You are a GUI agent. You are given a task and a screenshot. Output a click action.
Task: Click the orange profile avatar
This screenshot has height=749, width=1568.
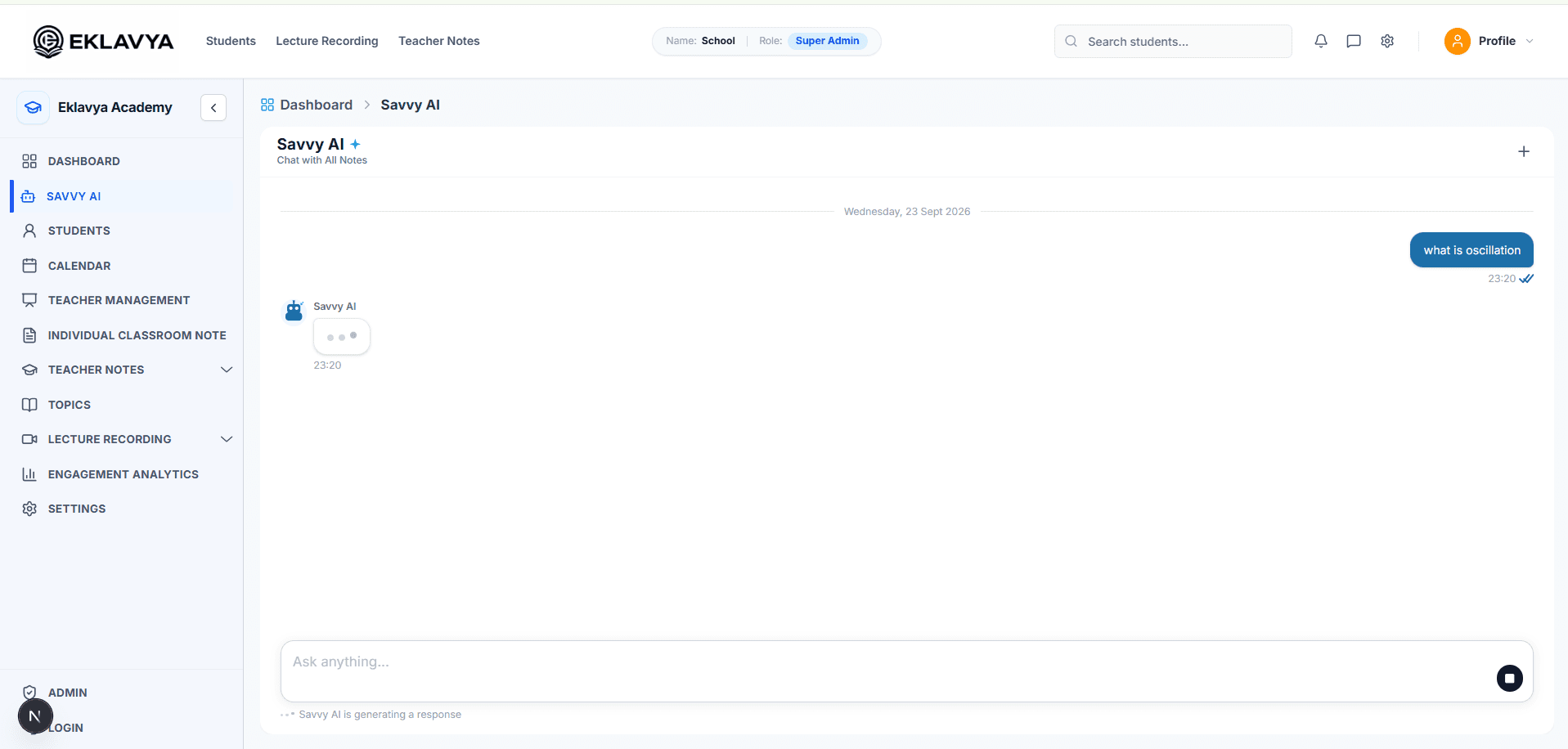[1458, 41]
